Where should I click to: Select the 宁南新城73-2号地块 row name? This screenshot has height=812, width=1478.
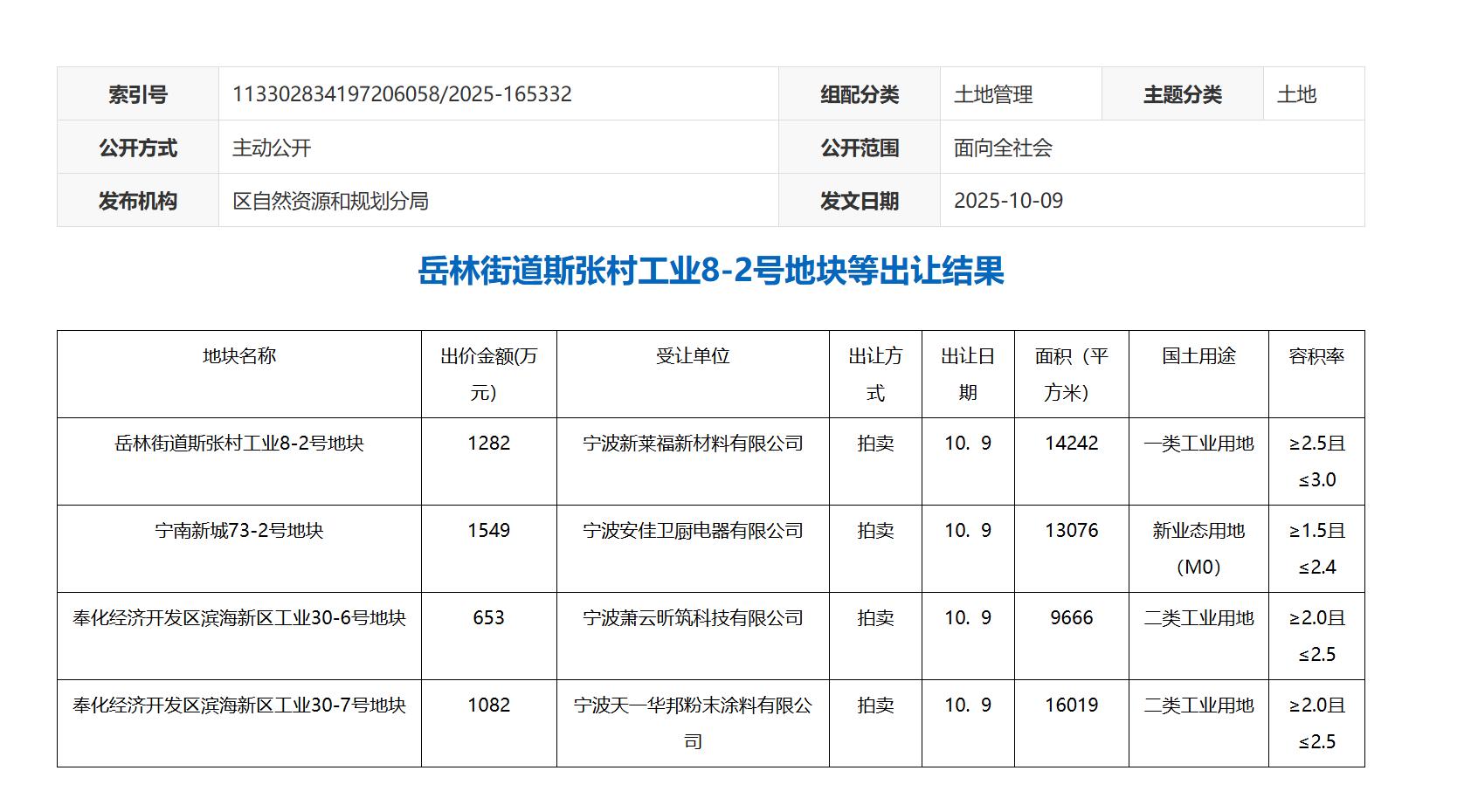[x=239, y=531]
